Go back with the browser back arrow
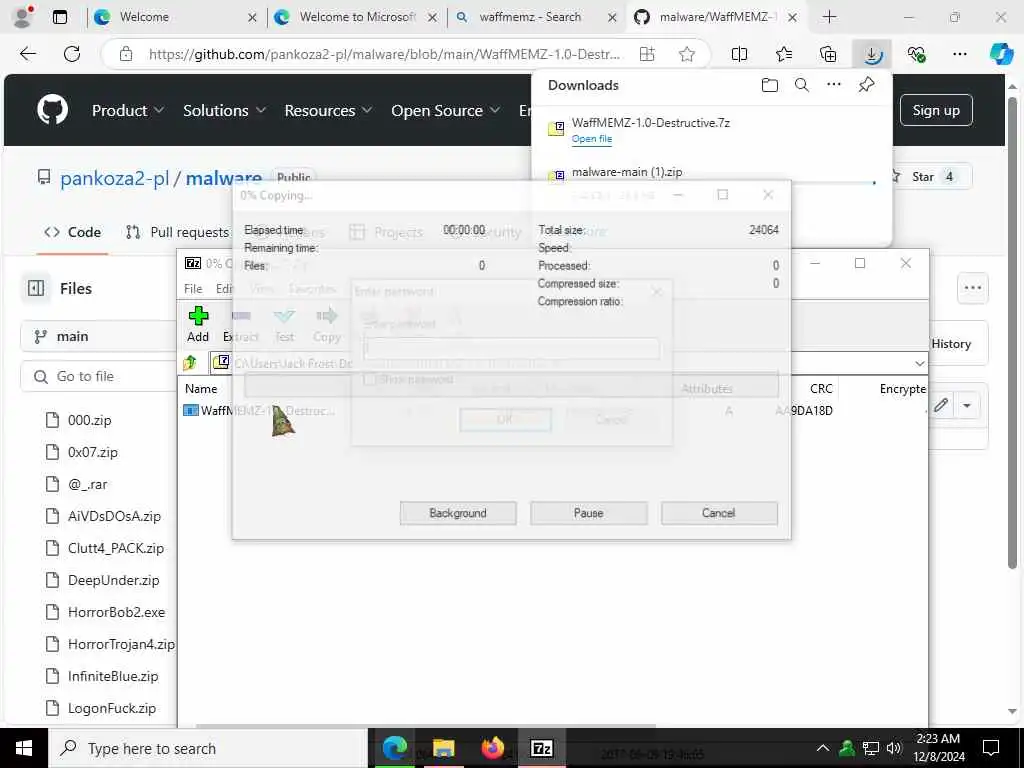1024x768 pixels. pyautogui.click(x=28, y=54)
